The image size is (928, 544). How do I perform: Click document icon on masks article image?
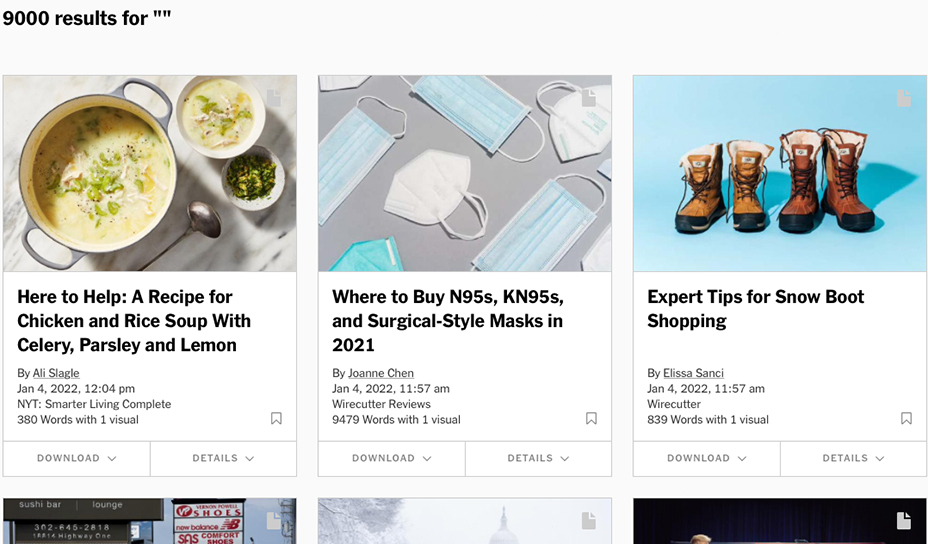coord(589,98)
